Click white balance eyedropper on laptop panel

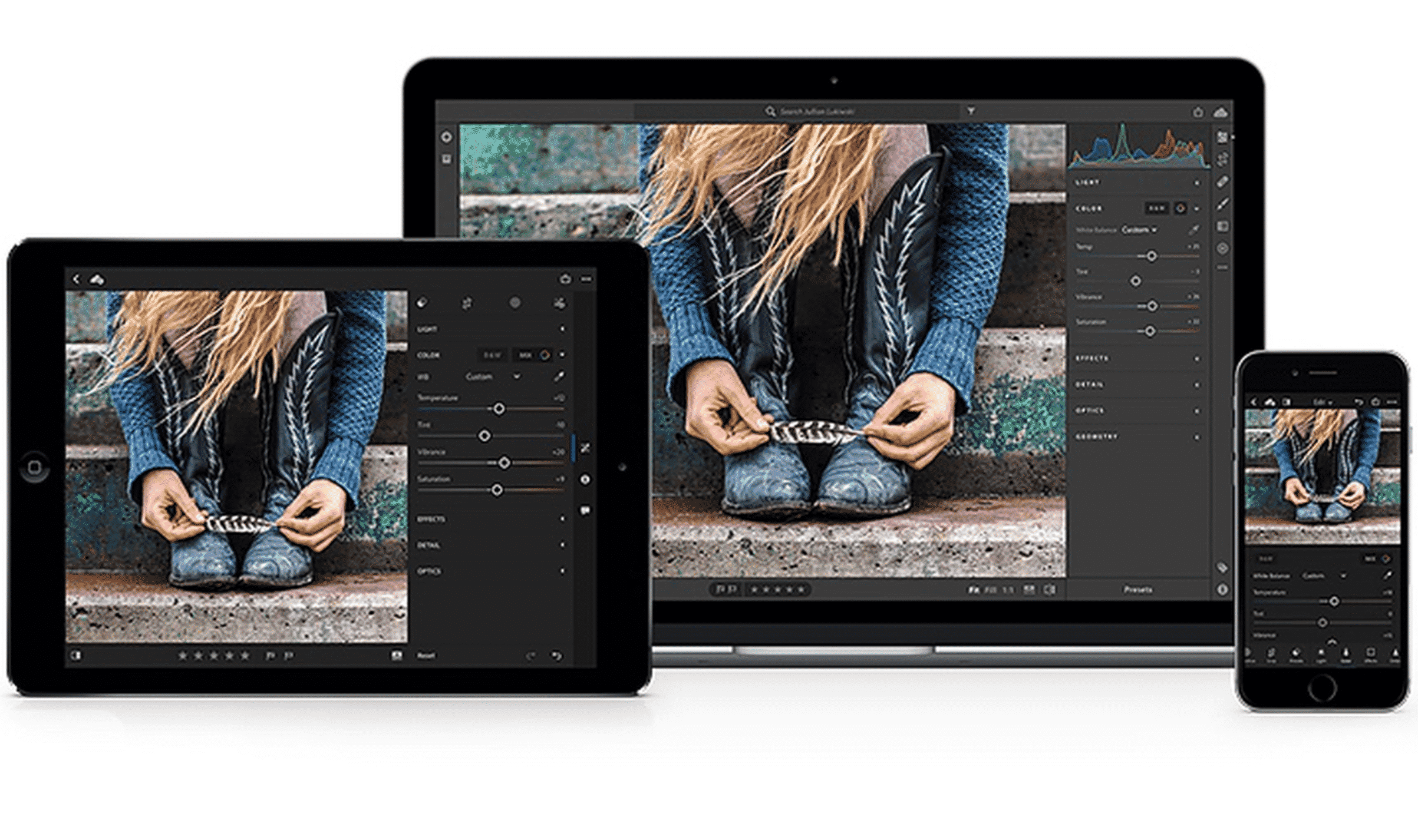pyautogui.click(x=1193, y=230)
